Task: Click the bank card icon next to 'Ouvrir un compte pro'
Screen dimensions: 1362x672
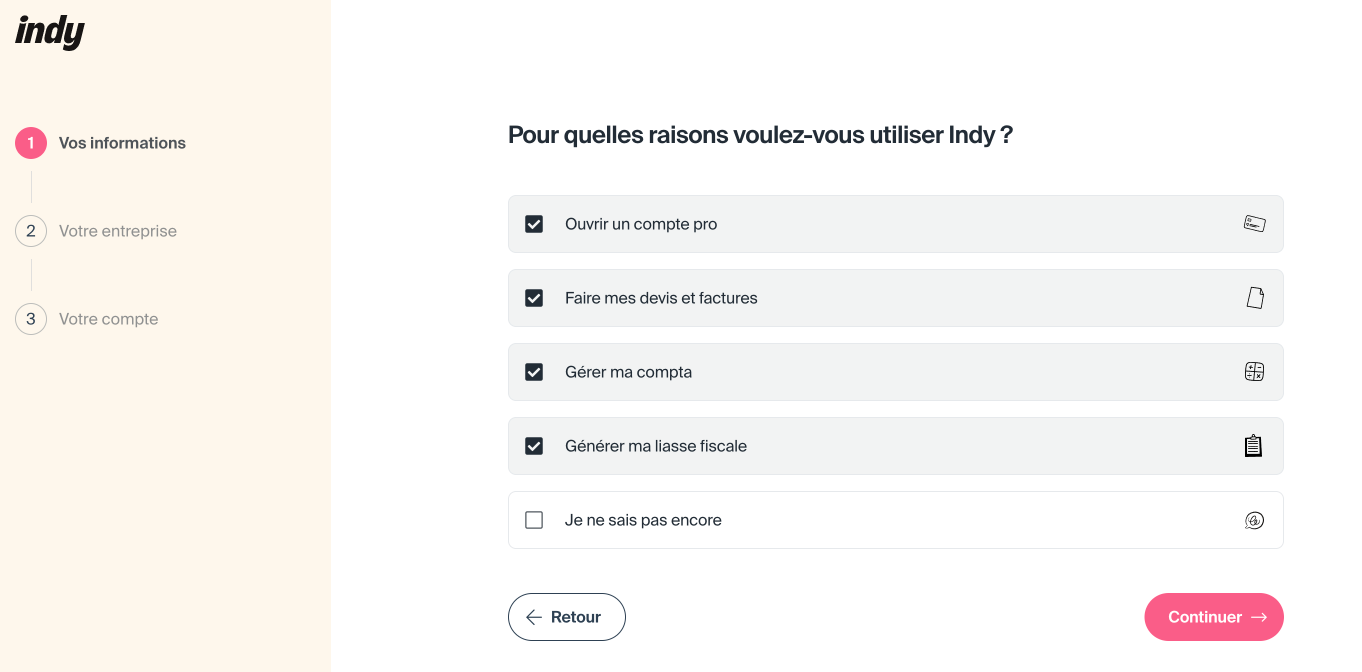Action: [1254, 224]
